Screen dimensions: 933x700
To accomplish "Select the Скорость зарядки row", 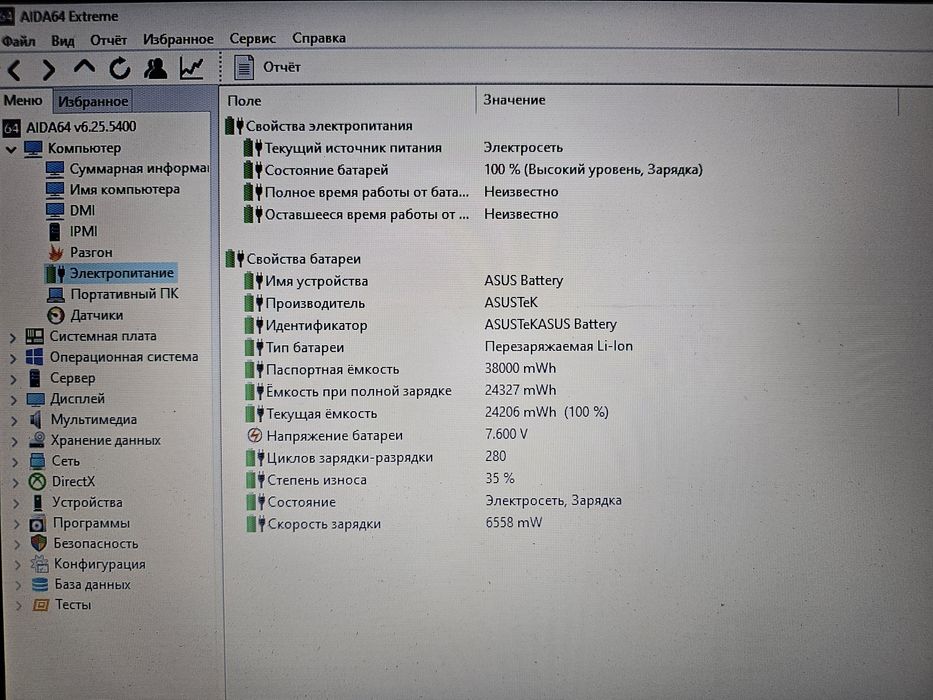I will pyautogui.click(x=394, y=524).
